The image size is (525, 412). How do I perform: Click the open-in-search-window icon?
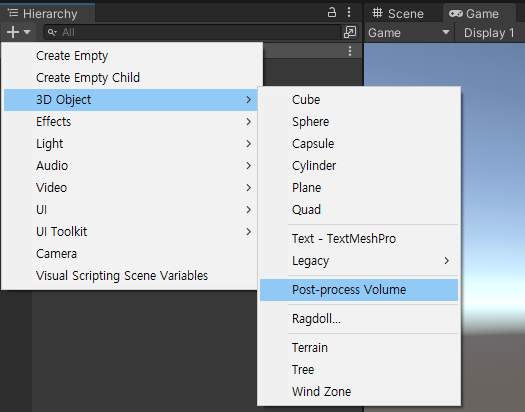click(350, 32)
